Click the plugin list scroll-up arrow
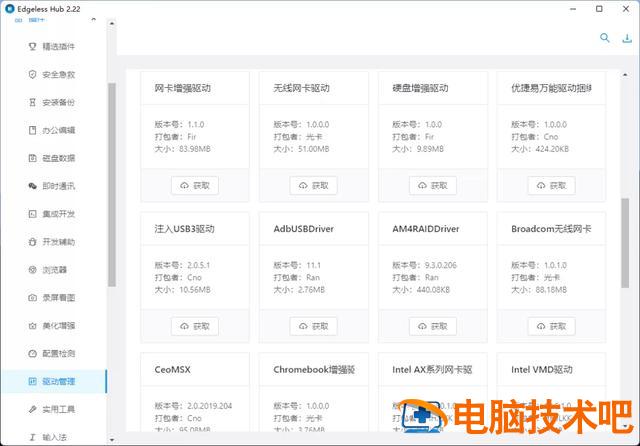The image size is (640, 446). (625, 75)
